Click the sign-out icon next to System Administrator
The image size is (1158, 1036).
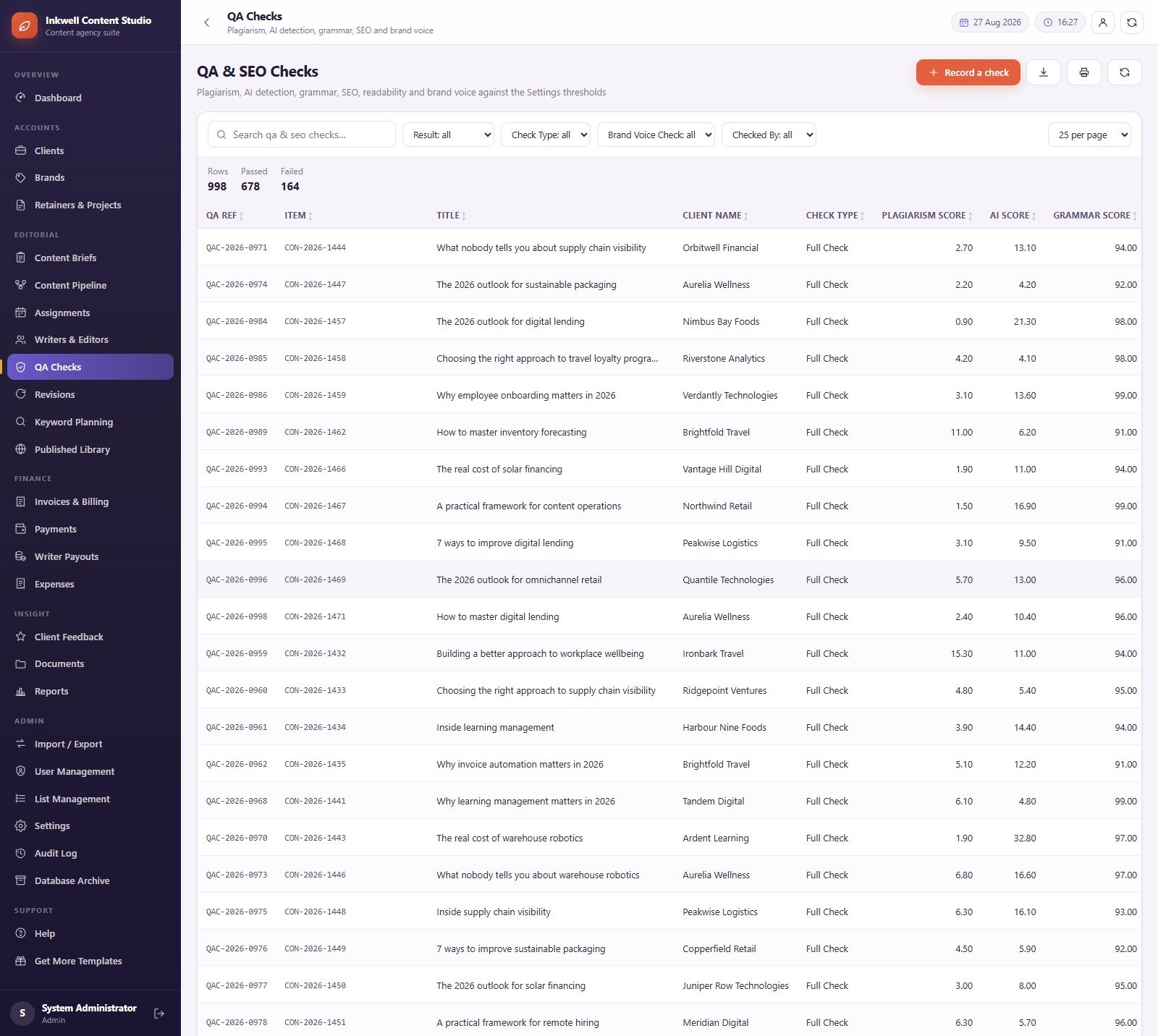(x=159, y=1014)
